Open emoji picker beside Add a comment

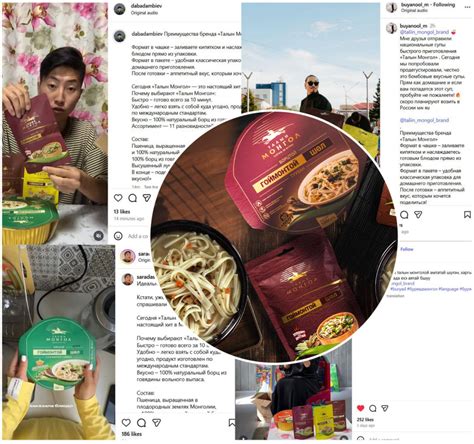coord(118,236)
